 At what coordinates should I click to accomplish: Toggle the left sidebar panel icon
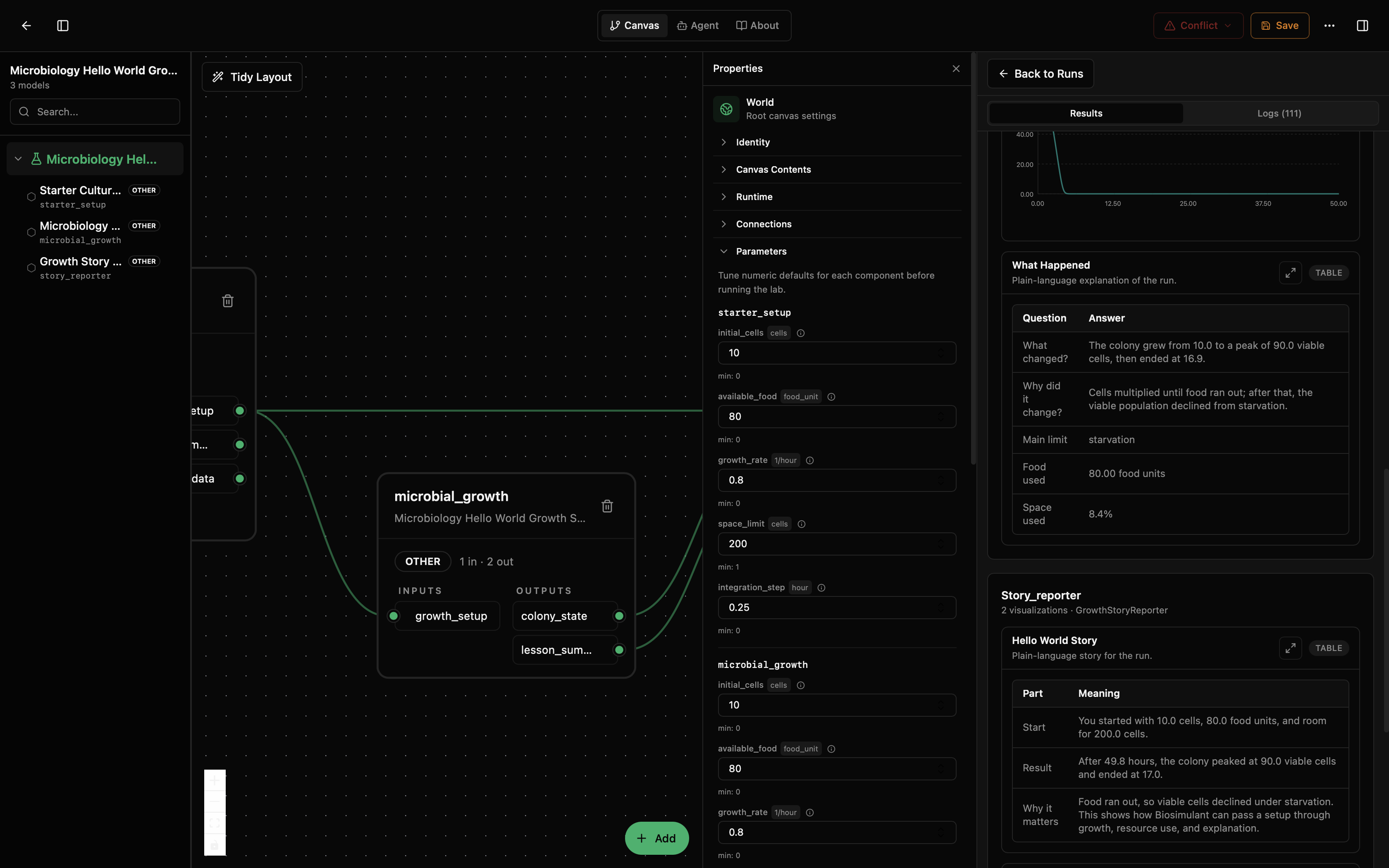point(62,25)
